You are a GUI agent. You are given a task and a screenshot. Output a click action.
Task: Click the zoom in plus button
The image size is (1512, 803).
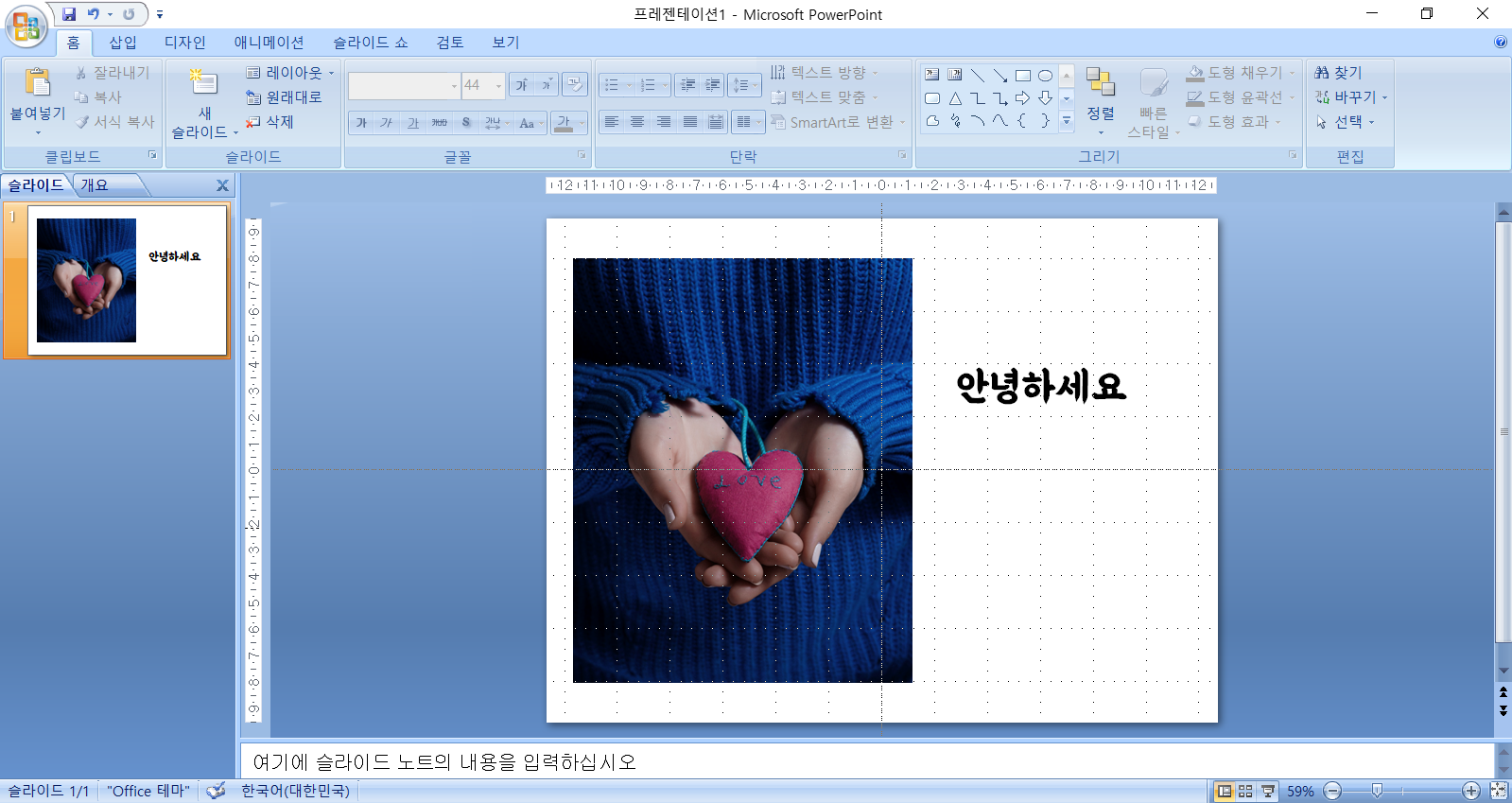(1471, 791)
